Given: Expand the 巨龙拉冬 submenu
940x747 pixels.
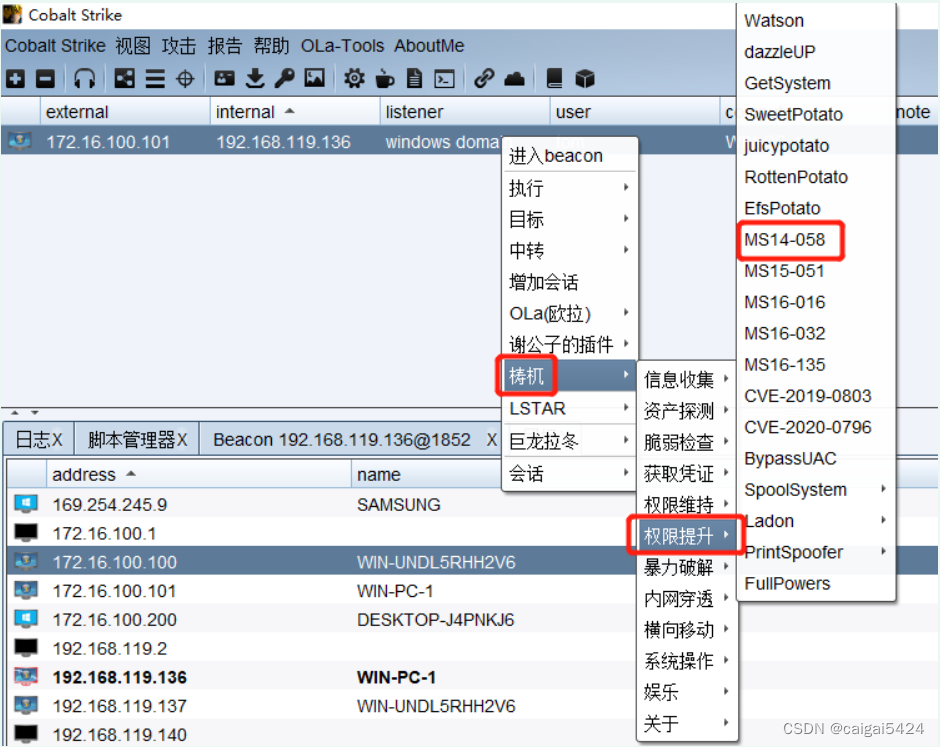Looking at the screenshot, I should [x=570, y=441].
